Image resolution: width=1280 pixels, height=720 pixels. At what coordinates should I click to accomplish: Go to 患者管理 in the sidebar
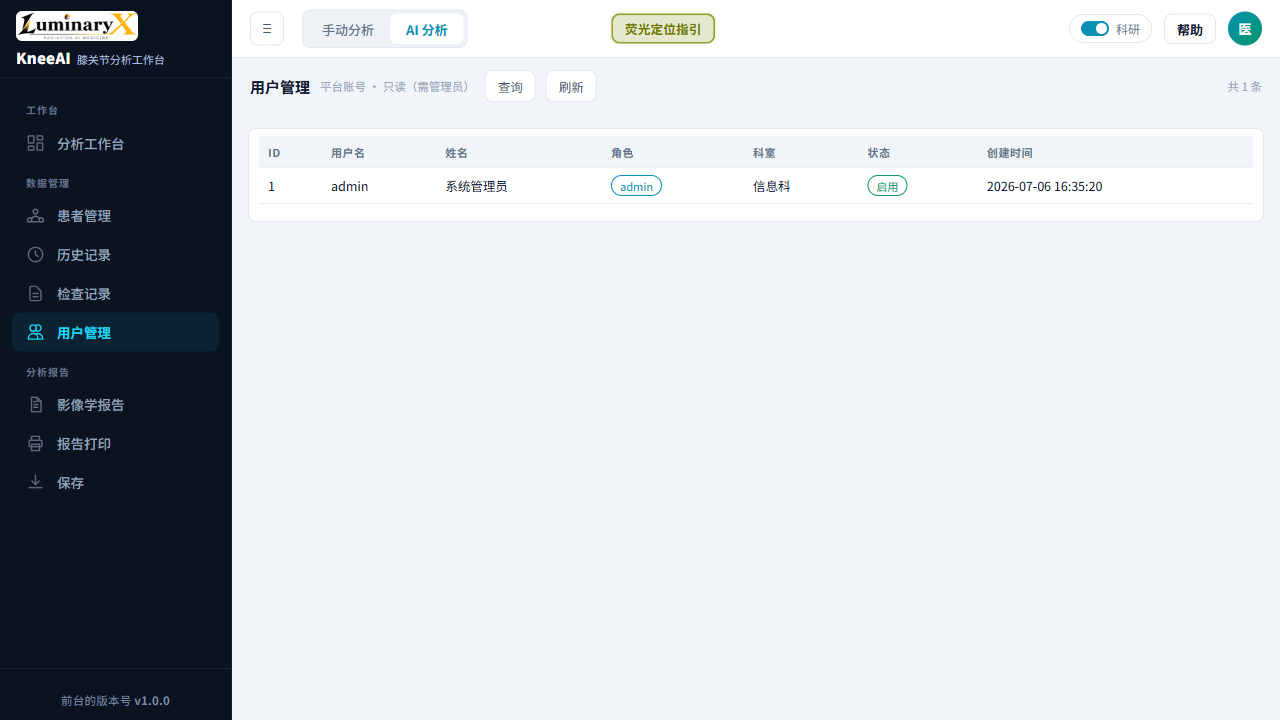[x=115, y=216]
